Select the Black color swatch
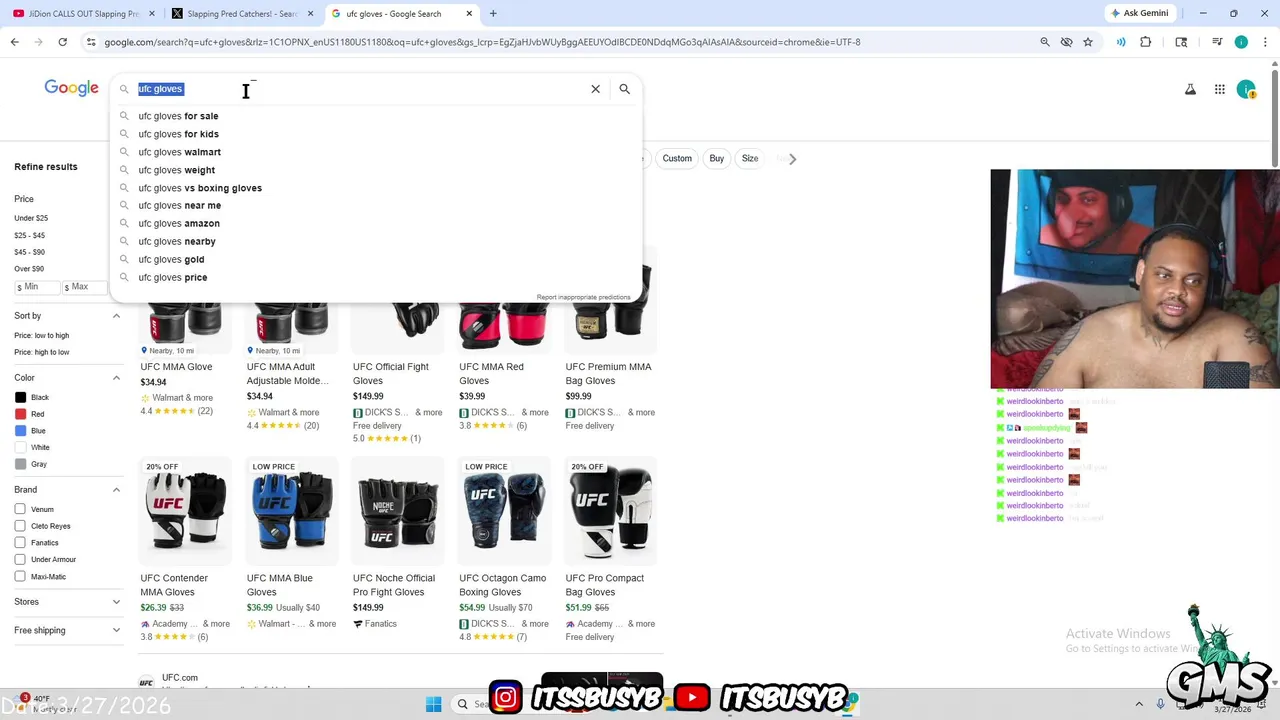Image resolution: width=1280 pixels, height=720 pixels. coord(21,397)
